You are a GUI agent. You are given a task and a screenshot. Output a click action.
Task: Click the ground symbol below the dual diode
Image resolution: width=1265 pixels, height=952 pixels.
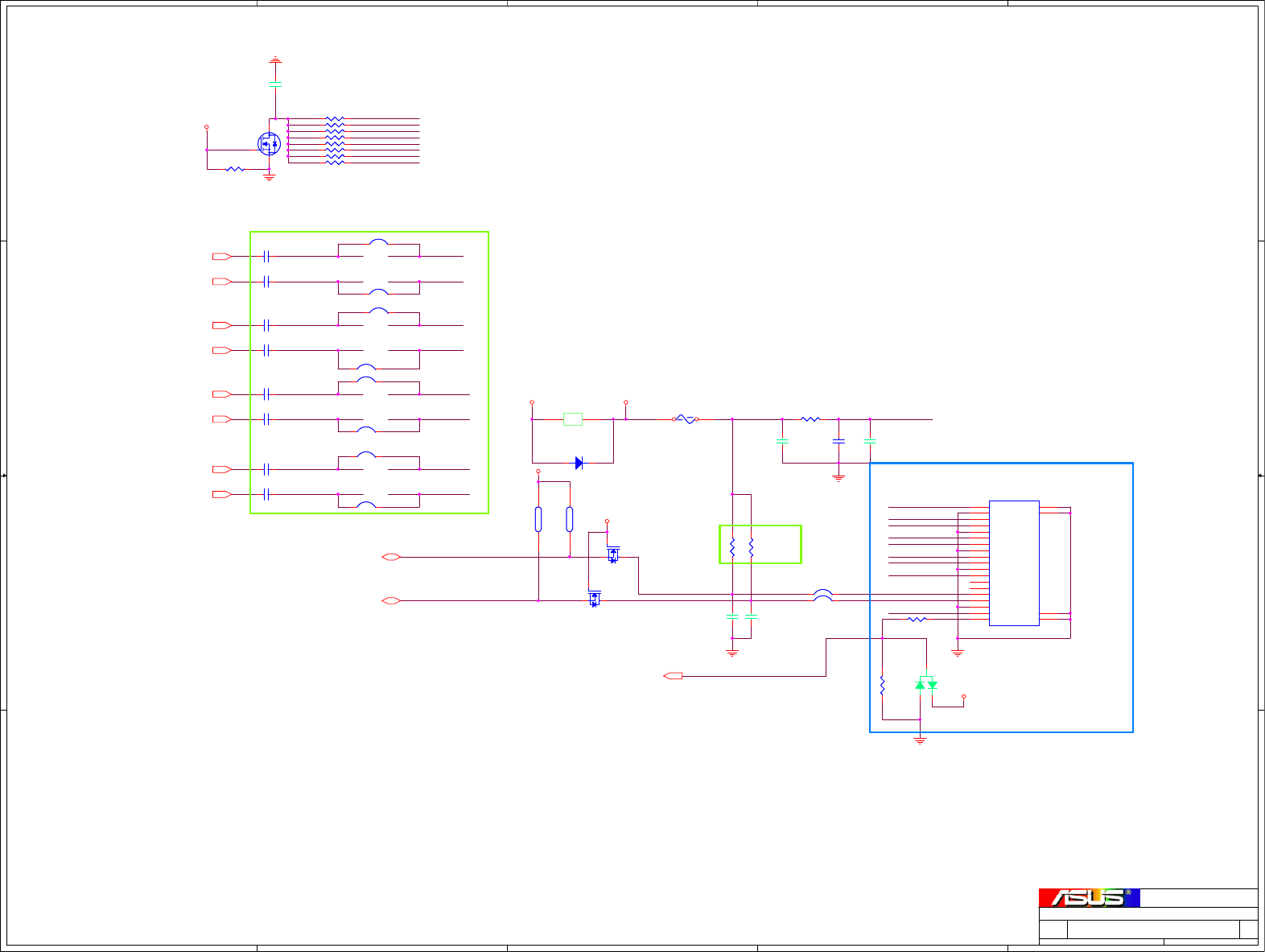click(x=920, y=740)
